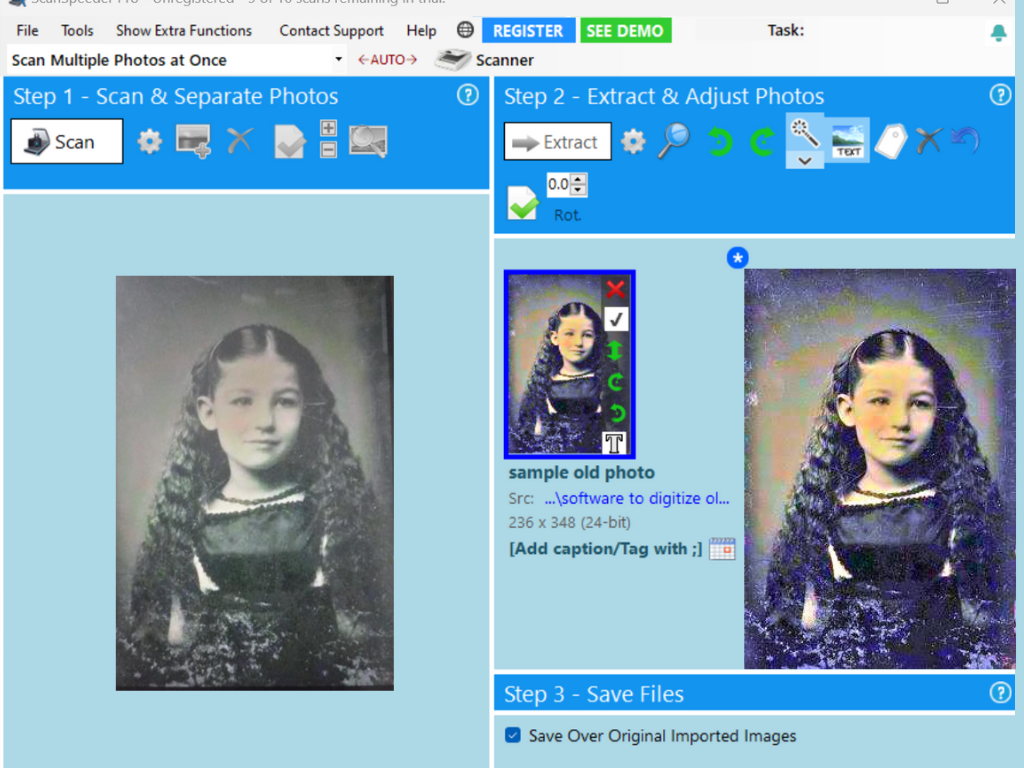Remove thumbnail with red X
This screenshot has height=768, width=1024.
[x=615, y=289]
